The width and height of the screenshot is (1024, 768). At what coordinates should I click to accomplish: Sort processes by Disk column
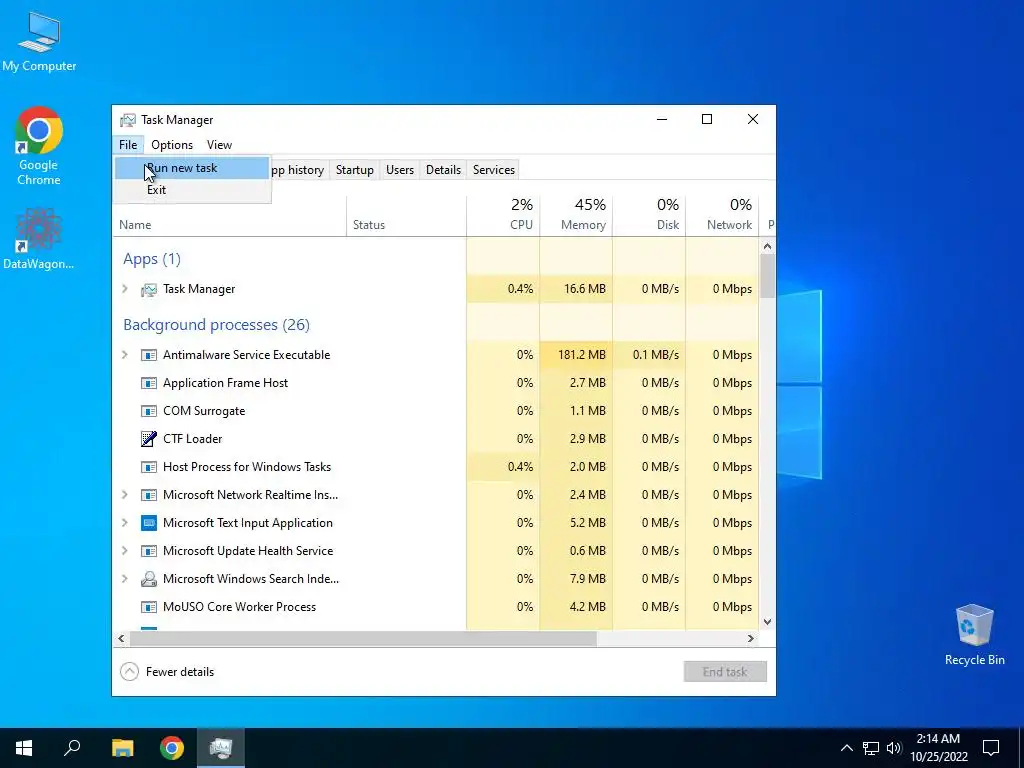click(x=650, y=216)
